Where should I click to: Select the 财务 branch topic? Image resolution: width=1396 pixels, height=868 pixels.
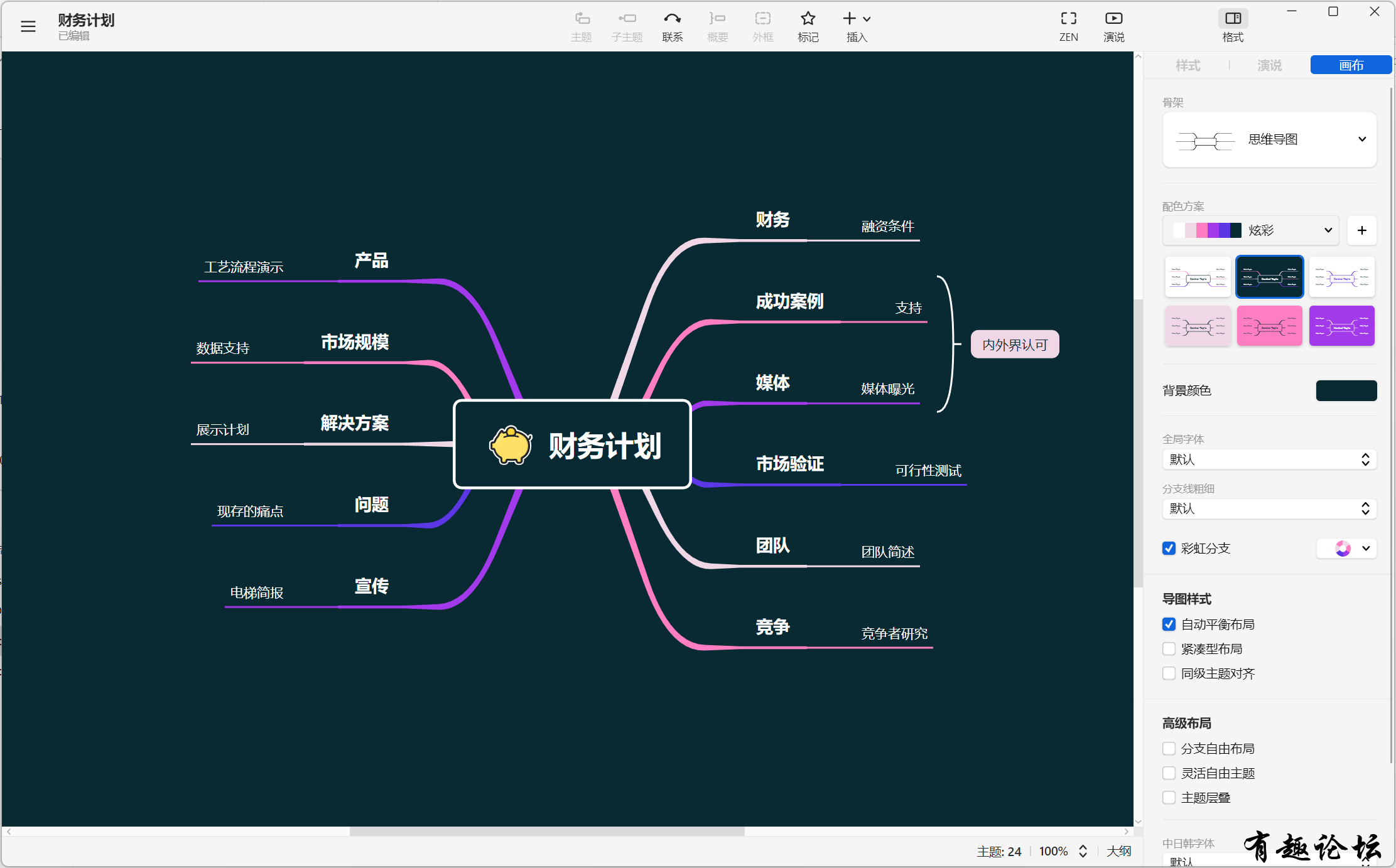point(772,220)
